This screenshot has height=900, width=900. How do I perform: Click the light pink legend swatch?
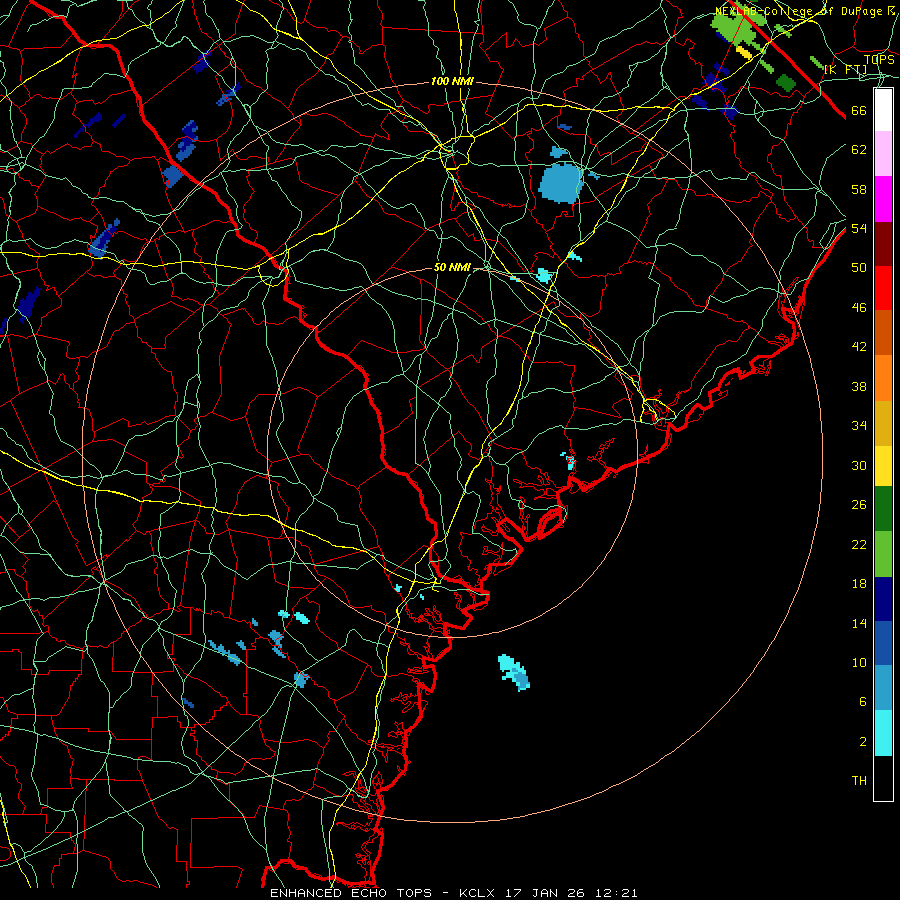[883, 154]
